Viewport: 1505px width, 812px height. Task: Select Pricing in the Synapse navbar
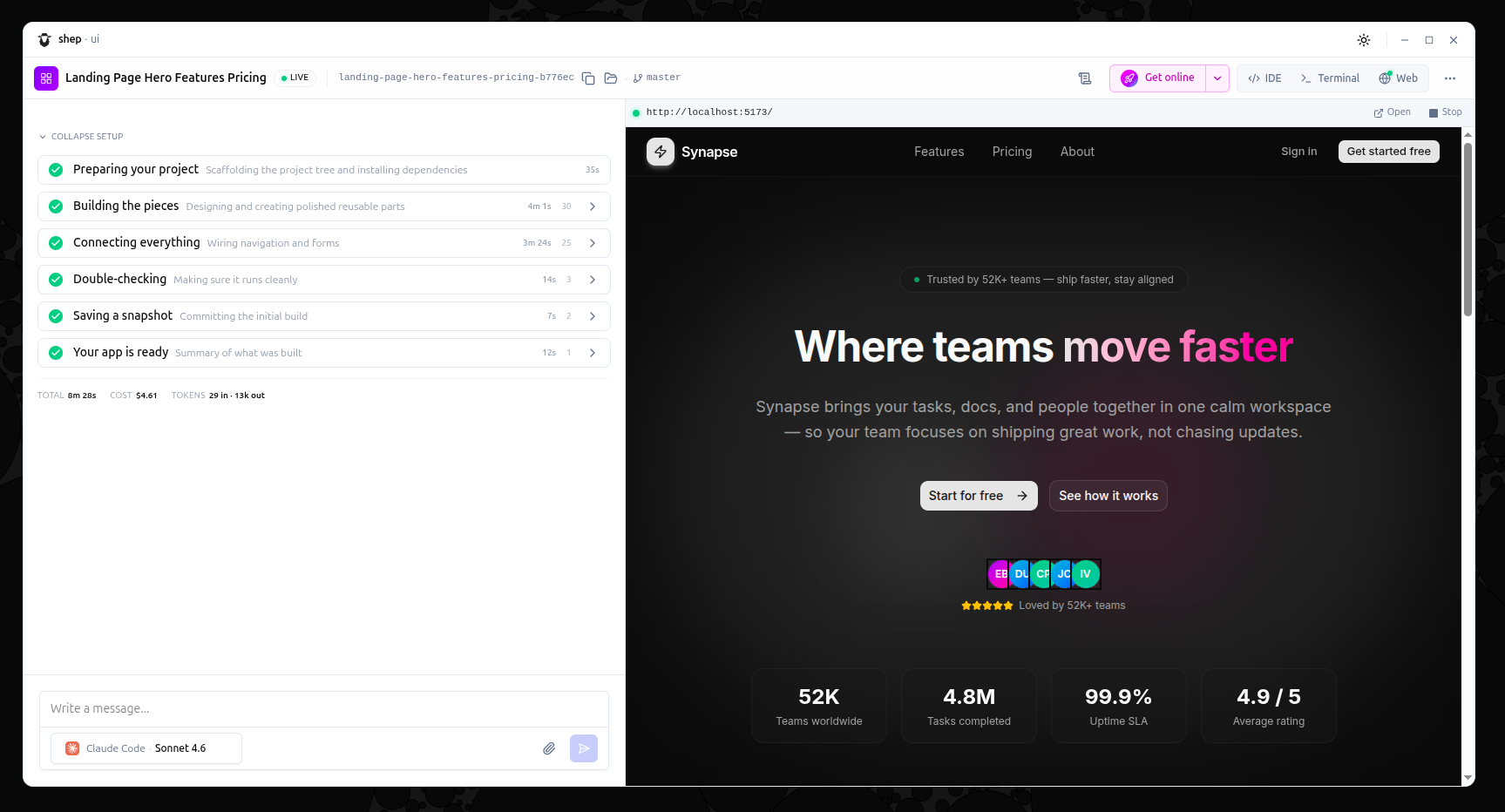click(1012, 152)
